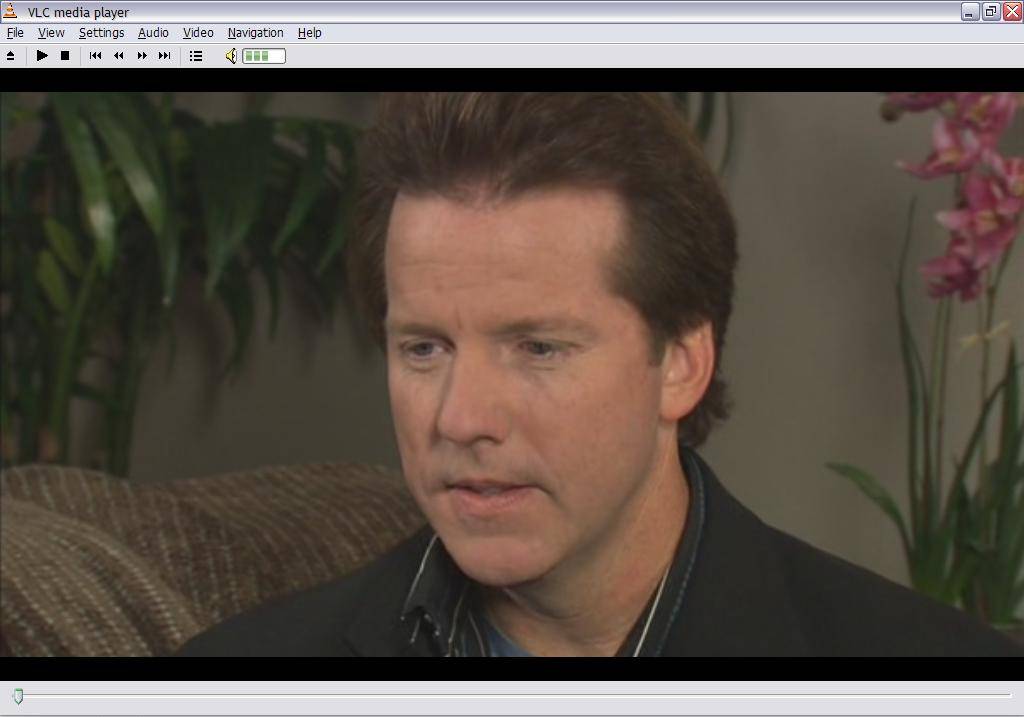Click the seek slider handle
Screen dimensions: 1024x717
click(18, 696)
